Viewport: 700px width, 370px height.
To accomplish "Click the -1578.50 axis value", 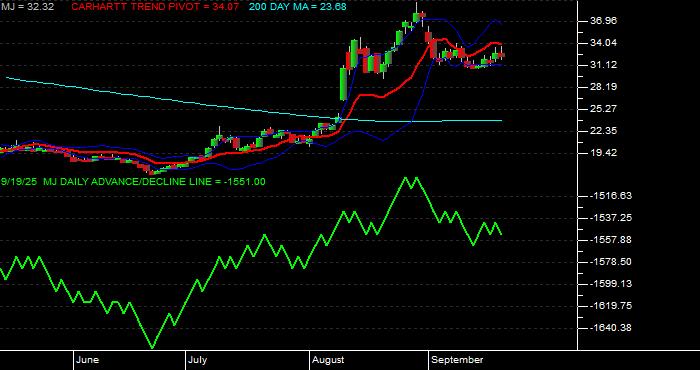I will tap(612, 262).
